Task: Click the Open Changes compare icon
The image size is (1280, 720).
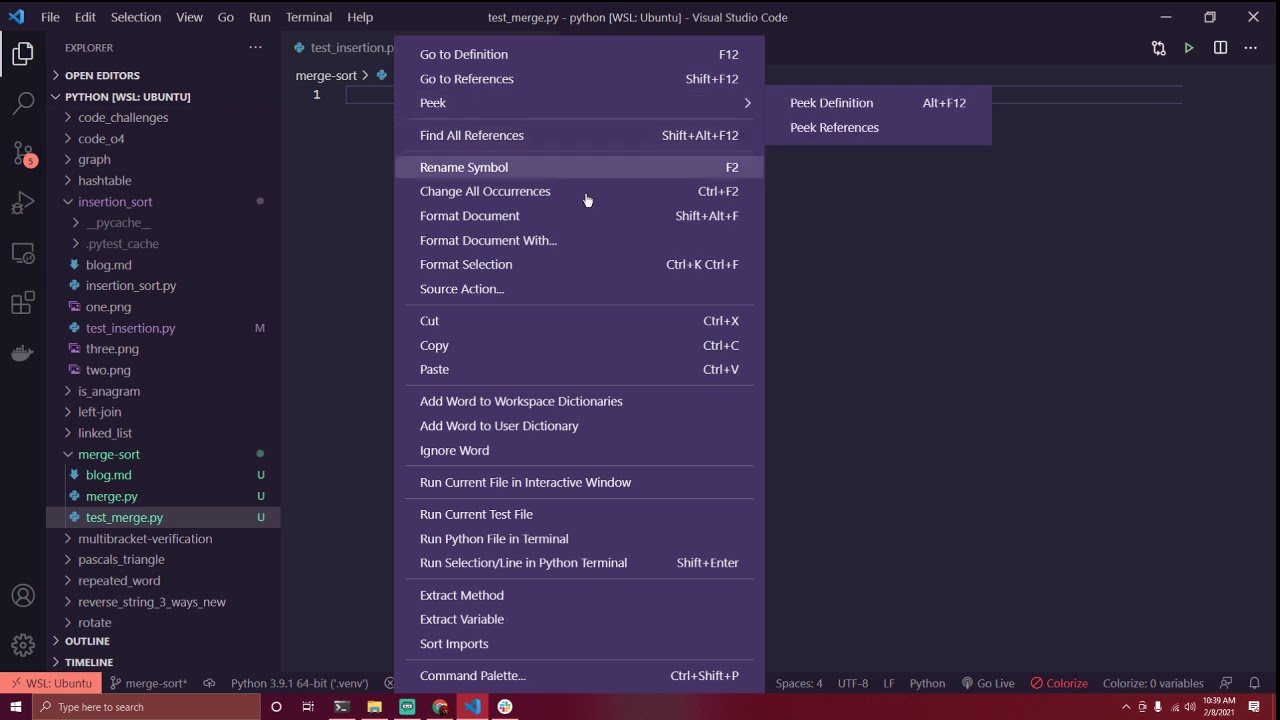Action: click(1158, 47)
